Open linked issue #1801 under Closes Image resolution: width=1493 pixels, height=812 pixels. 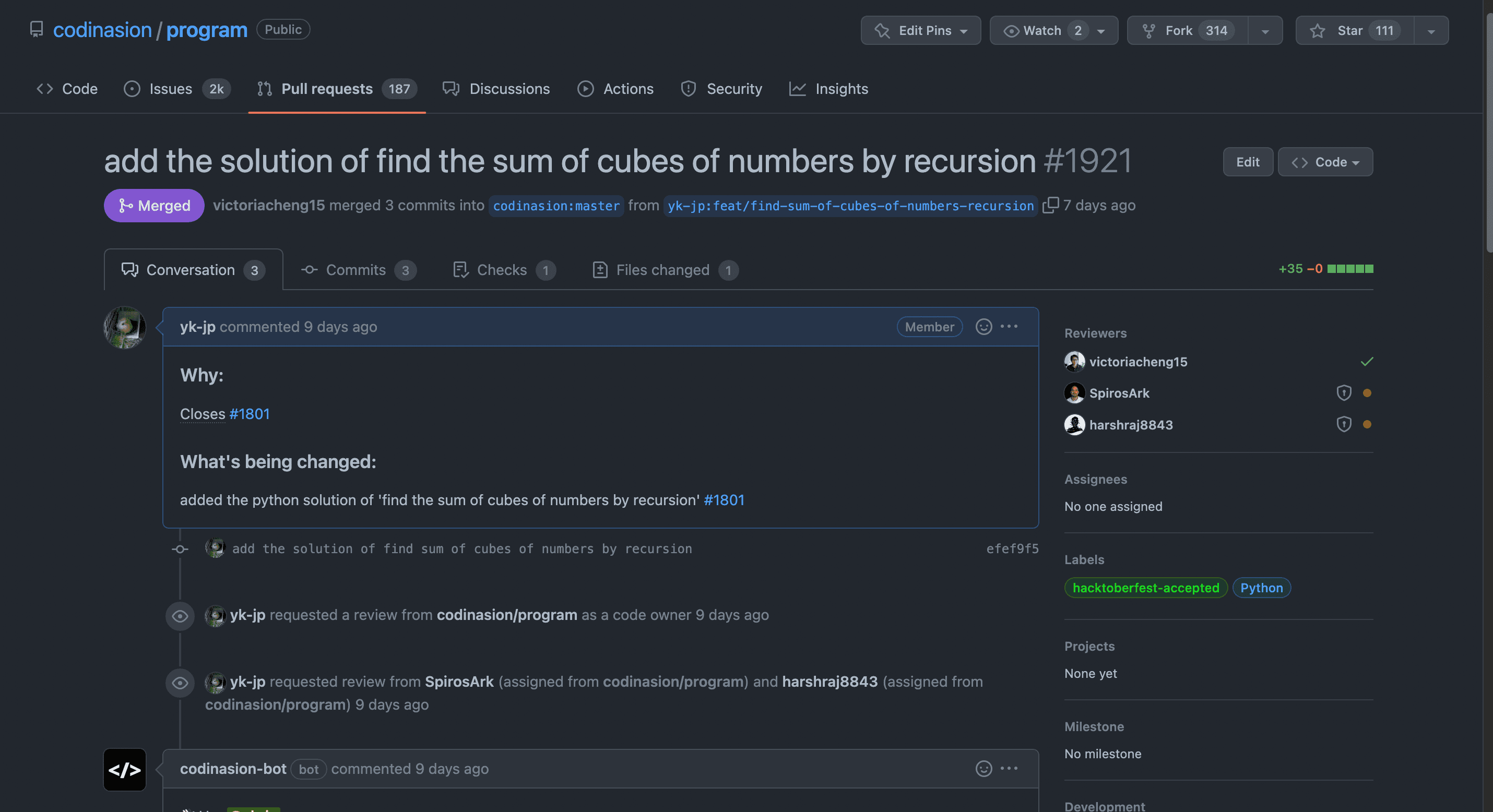pyautogui.click(x=249, y=414)
